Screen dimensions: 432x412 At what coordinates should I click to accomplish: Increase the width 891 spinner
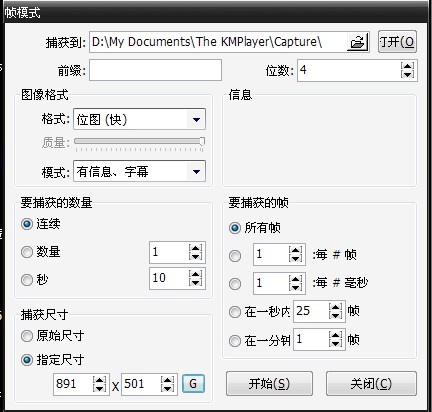[x=100, y=380]
